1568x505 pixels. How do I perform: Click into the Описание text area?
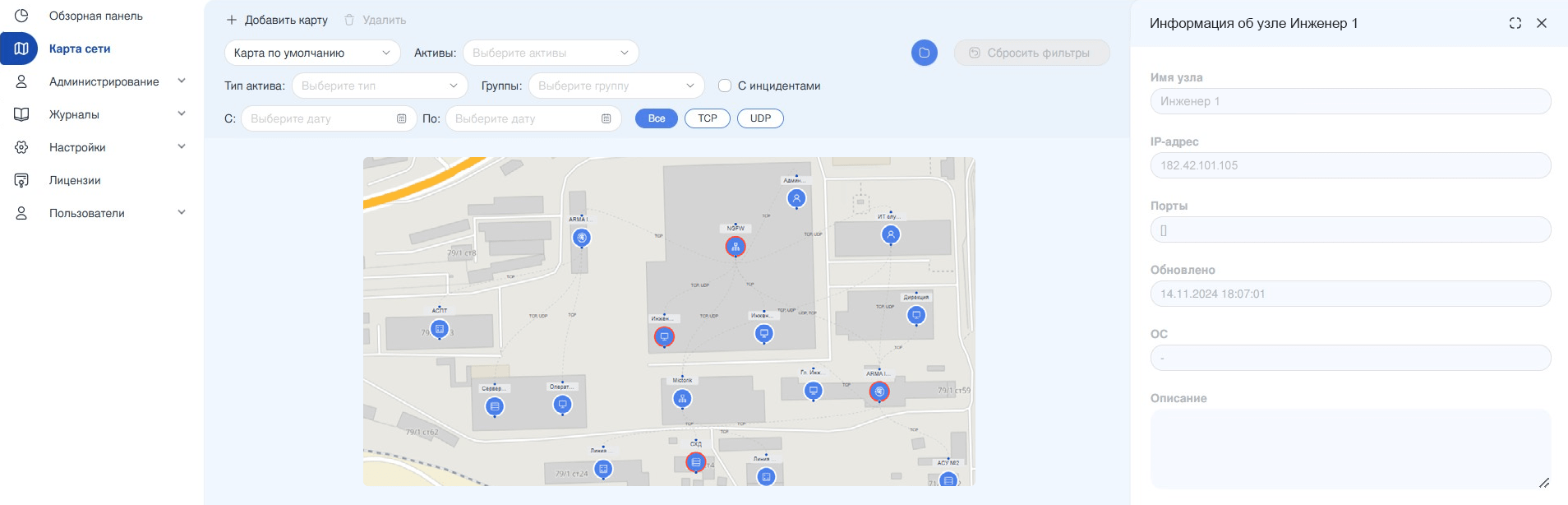pyautogui.click(x=1349, y=448)
